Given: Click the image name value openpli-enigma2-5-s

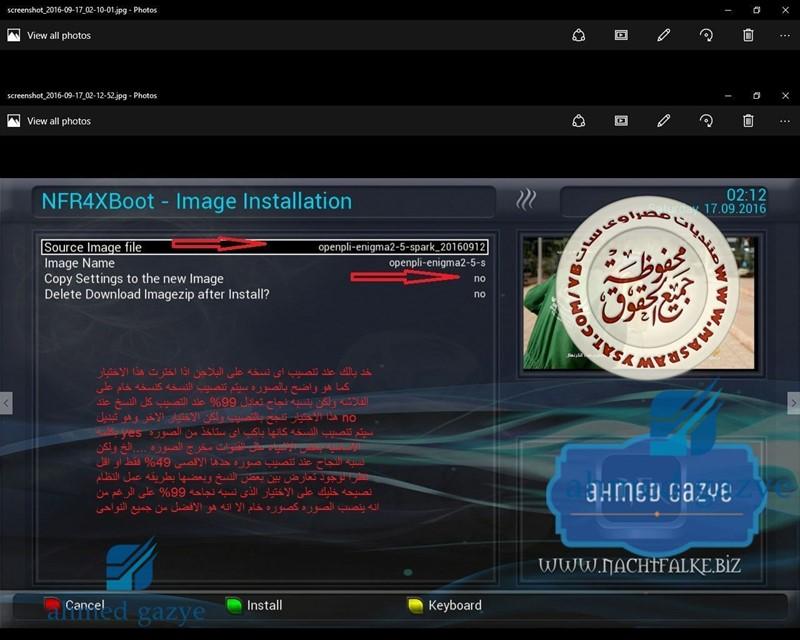Looking at the screenshot, I should click(437, 263).
